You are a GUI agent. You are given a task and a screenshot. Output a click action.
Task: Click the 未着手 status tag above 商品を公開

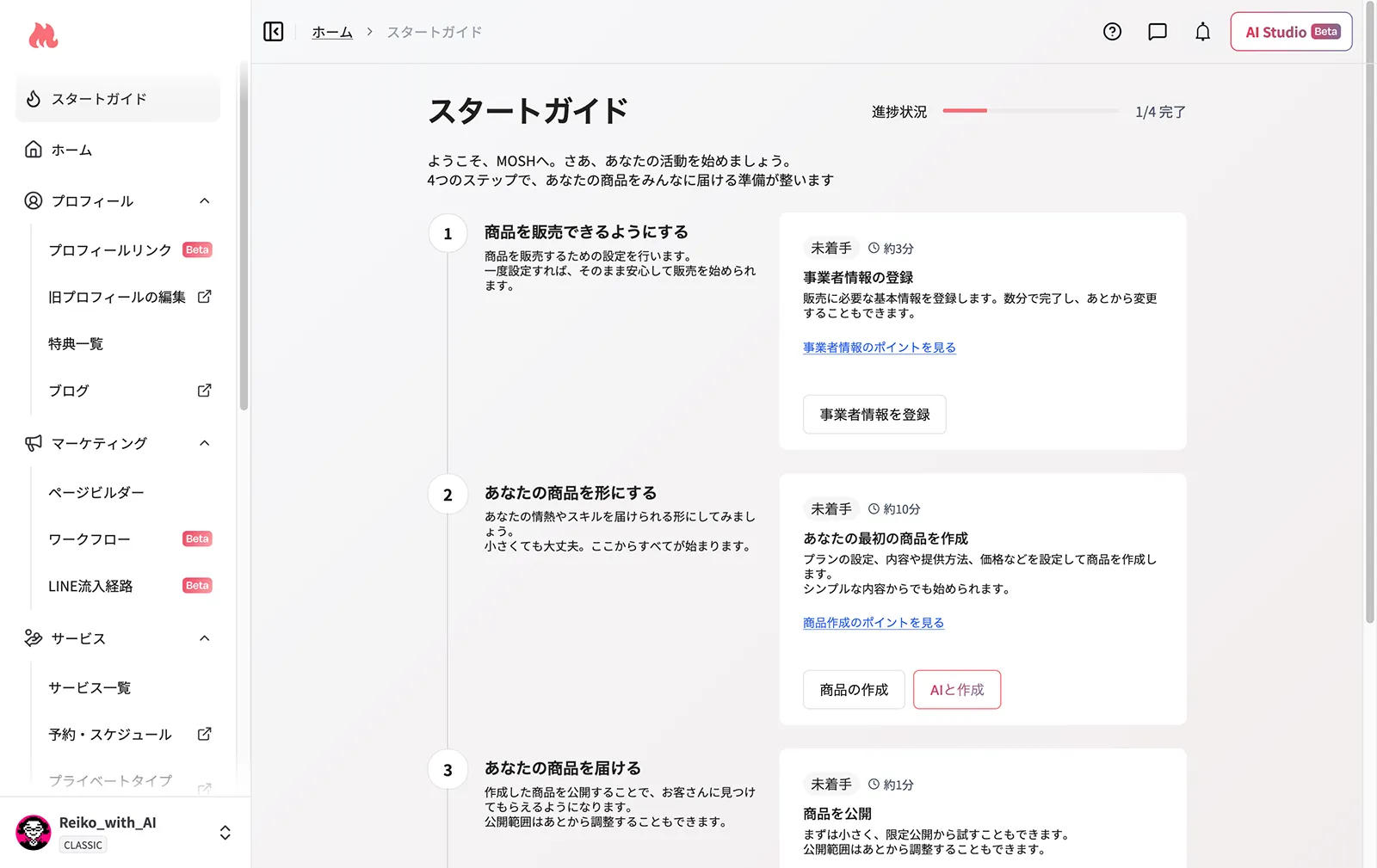click(831, 784)
